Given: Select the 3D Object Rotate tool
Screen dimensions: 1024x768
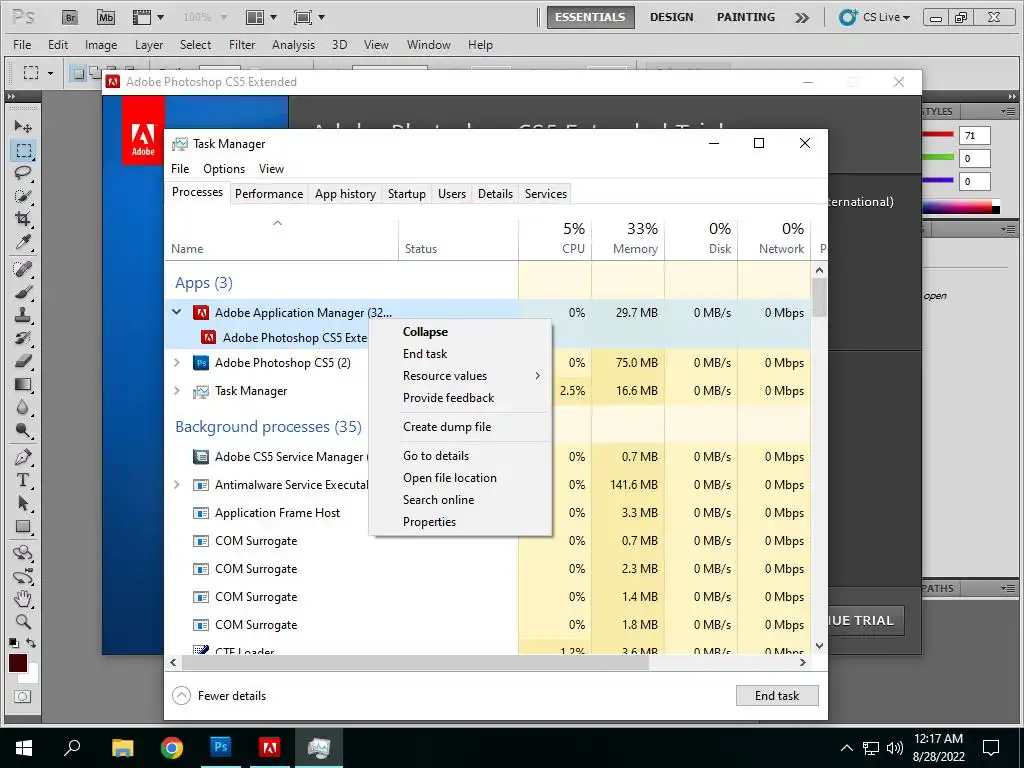Looking at the screenshot, I should (23, 553).
